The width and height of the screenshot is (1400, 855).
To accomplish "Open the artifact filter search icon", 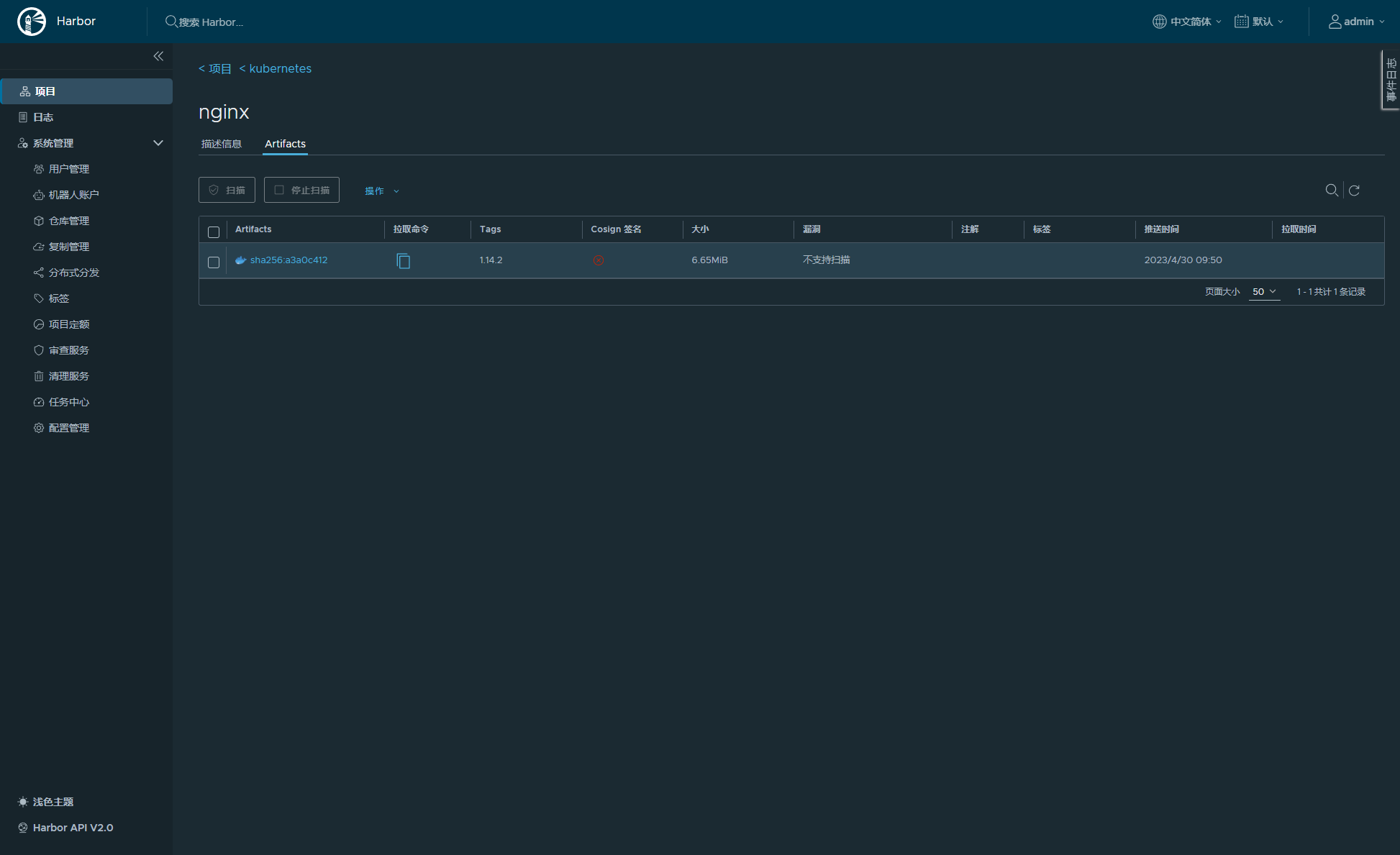I will tap(1332, 190).
